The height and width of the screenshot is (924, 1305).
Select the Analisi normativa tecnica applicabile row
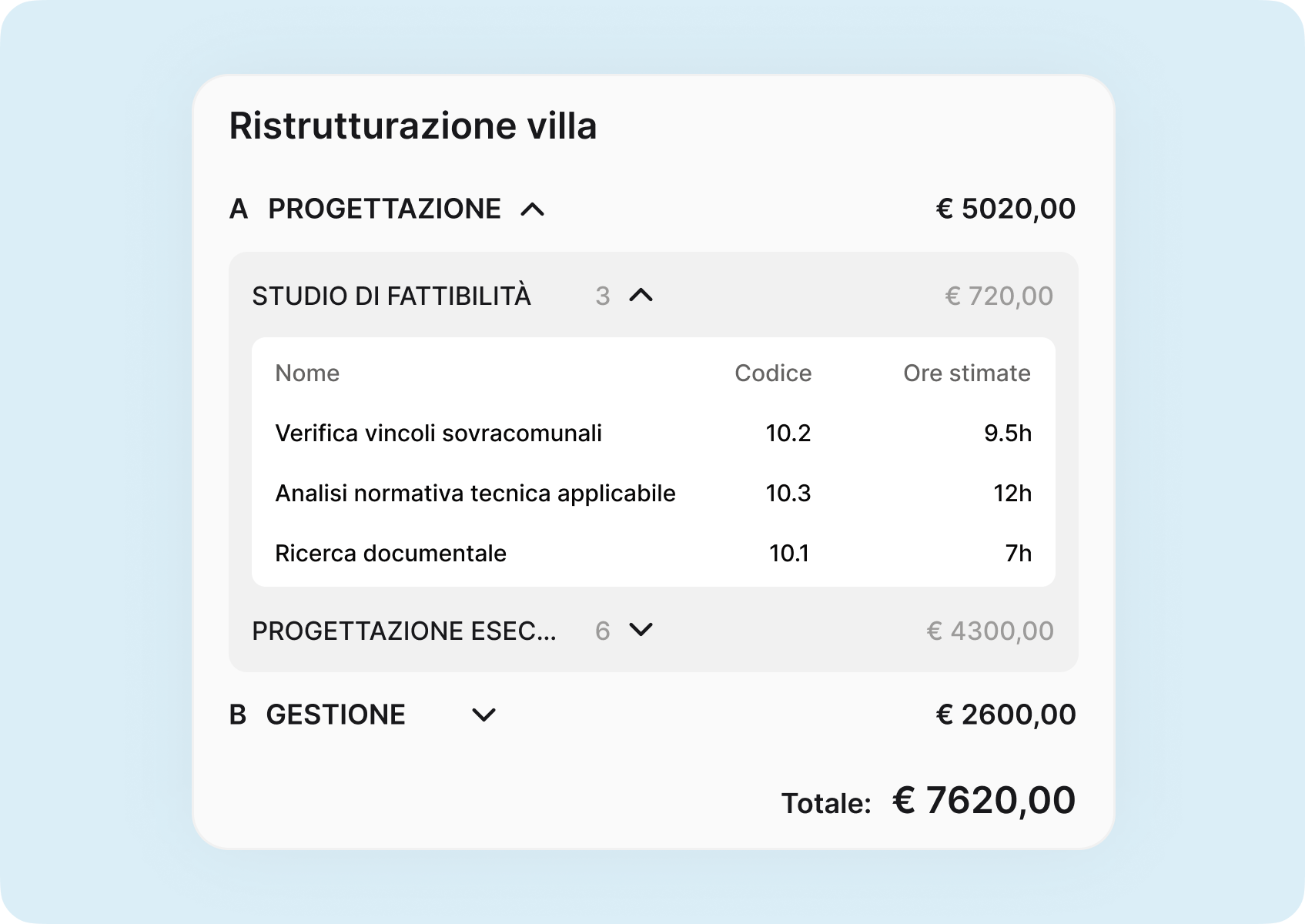tap(475, 494)
